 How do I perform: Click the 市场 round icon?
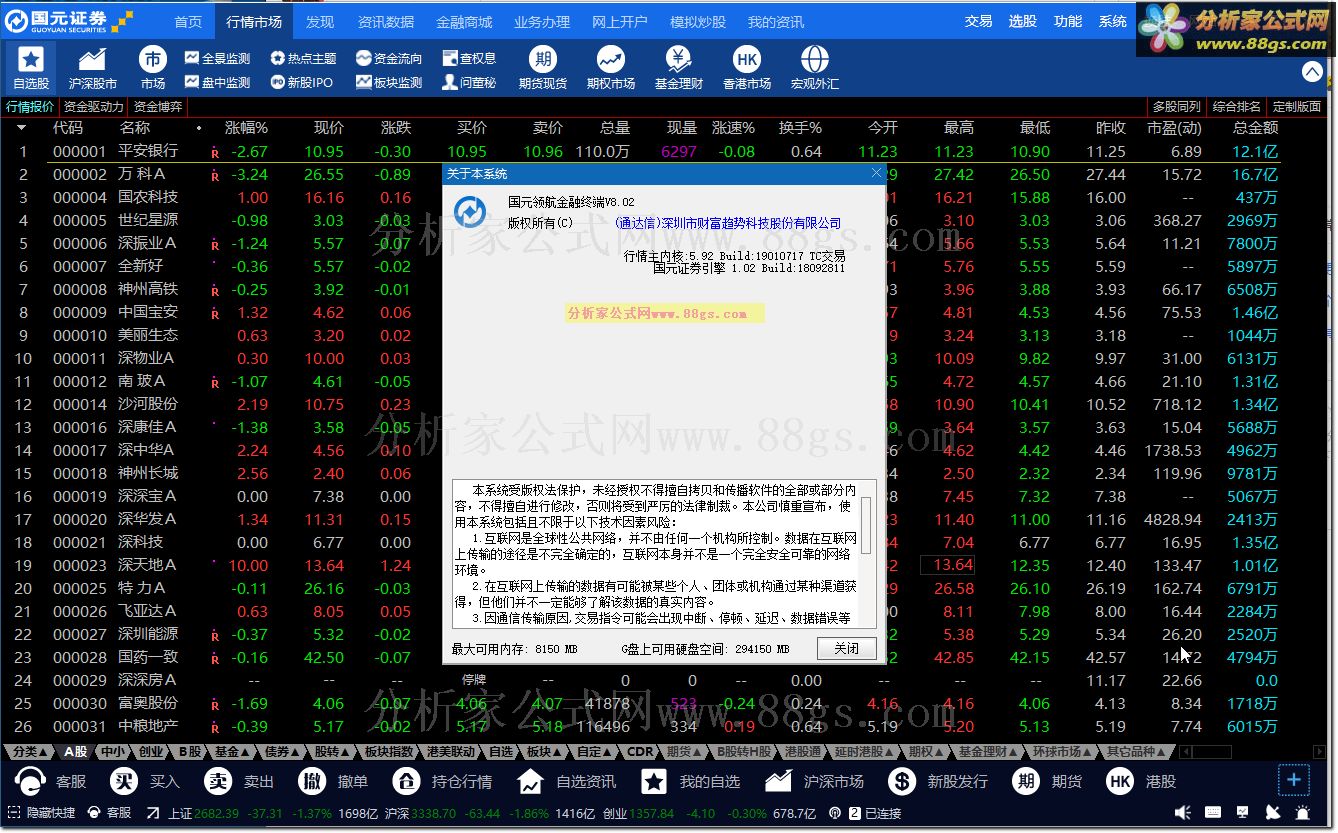click(152, 59)
